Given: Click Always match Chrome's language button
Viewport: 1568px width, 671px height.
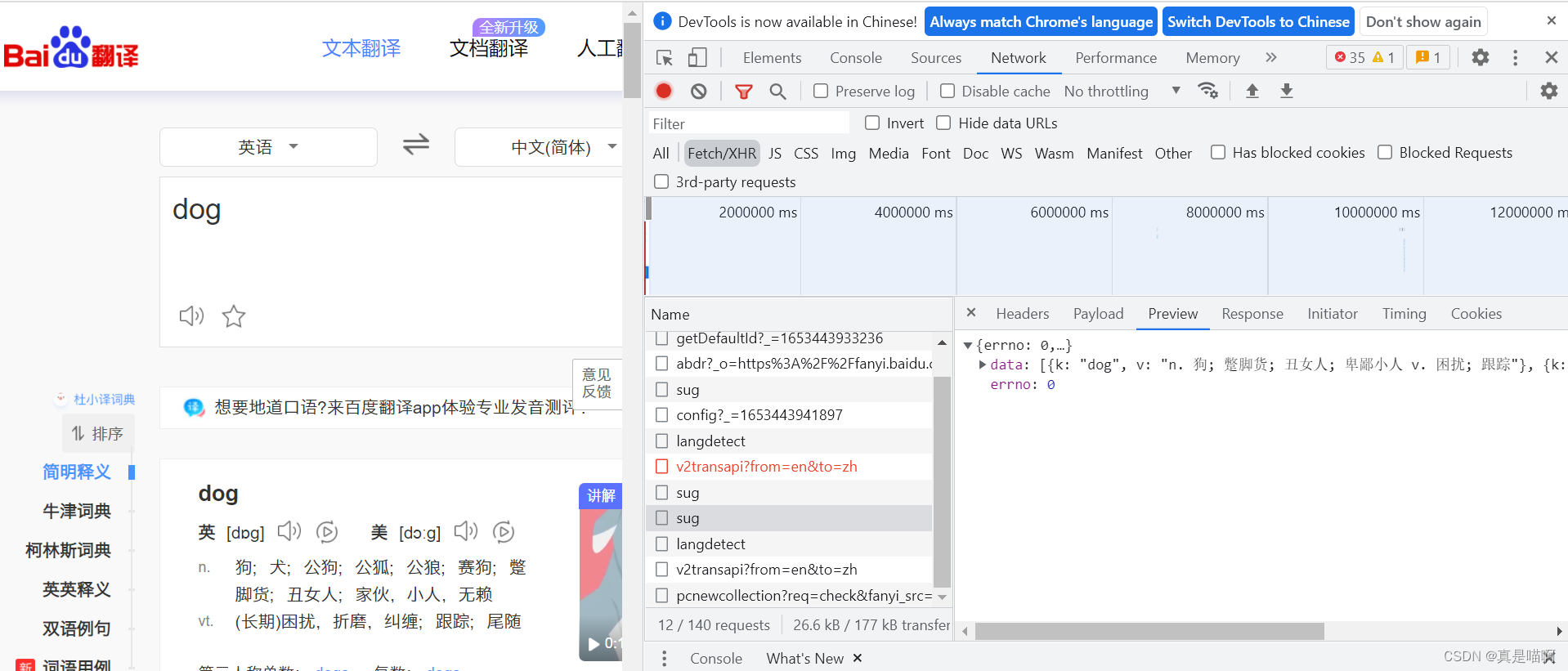Looking at the screenshot, I should click(1041, 22).
